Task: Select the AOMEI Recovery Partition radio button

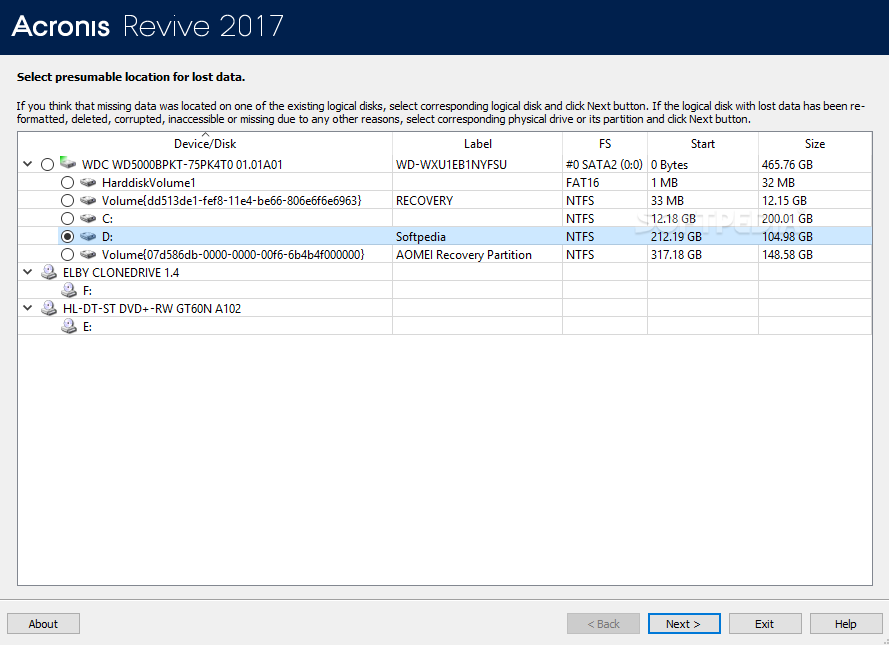Action: click(x=67, y=255)
